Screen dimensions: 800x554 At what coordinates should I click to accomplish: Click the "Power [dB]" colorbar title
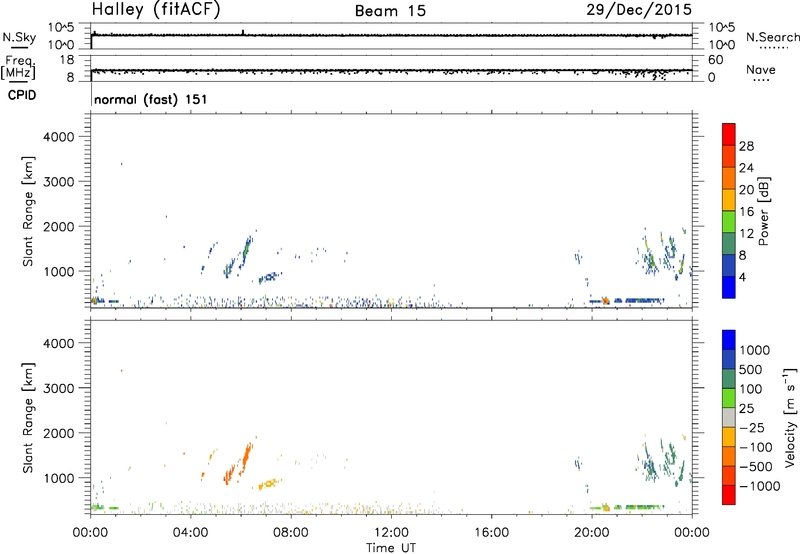tap(764, 211)
